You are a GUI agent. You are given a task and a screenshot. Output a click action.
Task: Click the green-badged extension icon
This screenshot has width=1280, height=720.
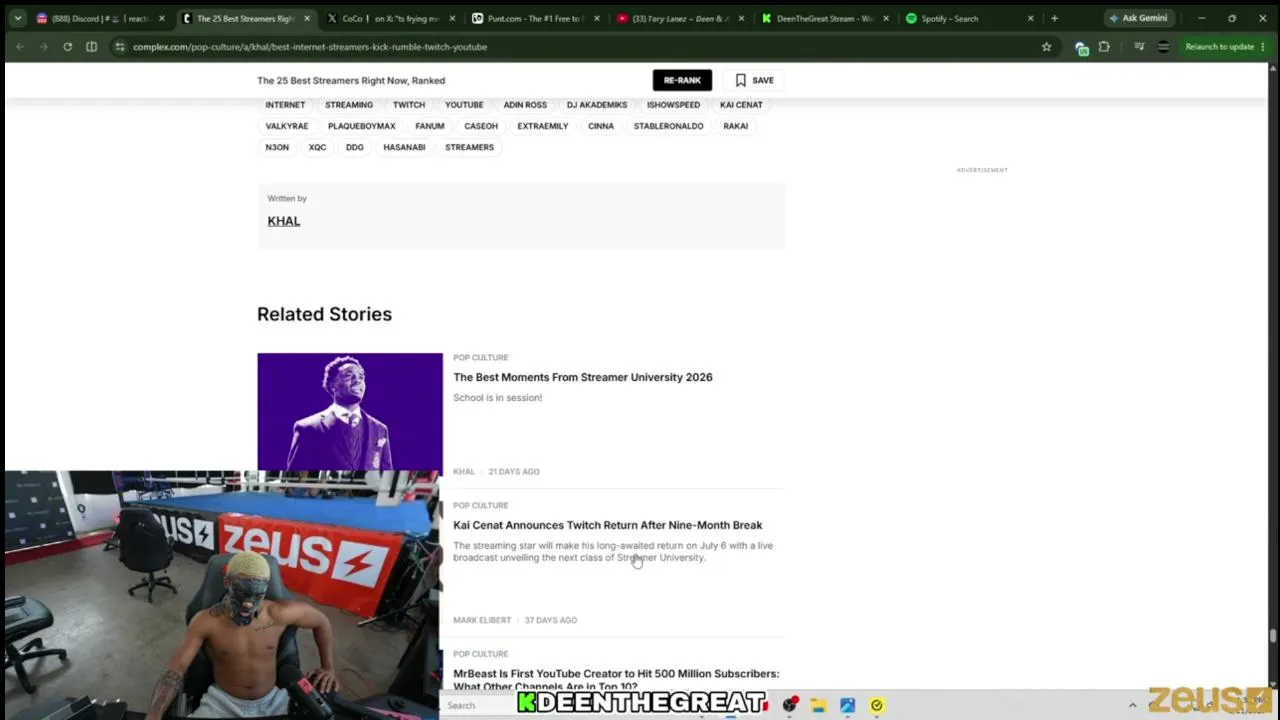[x=1081, y=47]
